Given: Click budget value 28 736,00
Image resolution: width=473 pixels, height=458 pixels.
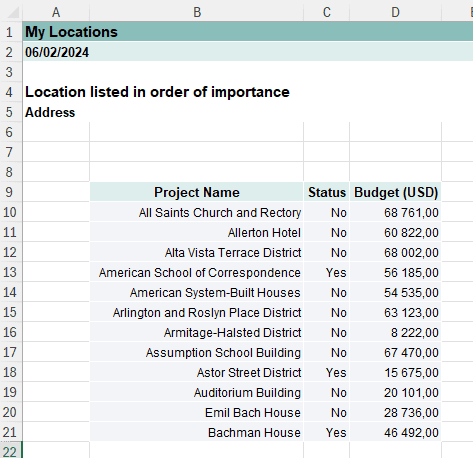Looking at the screenshot, I should pyautogui.click(x=395, y=412).
